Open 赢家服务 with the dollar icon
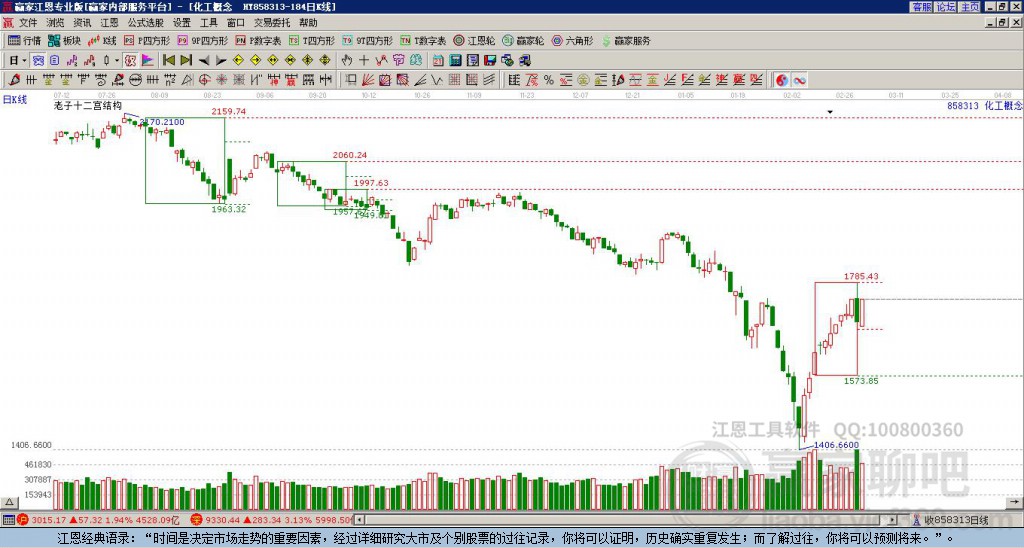 pyautogui.click(x=626, y=40)
